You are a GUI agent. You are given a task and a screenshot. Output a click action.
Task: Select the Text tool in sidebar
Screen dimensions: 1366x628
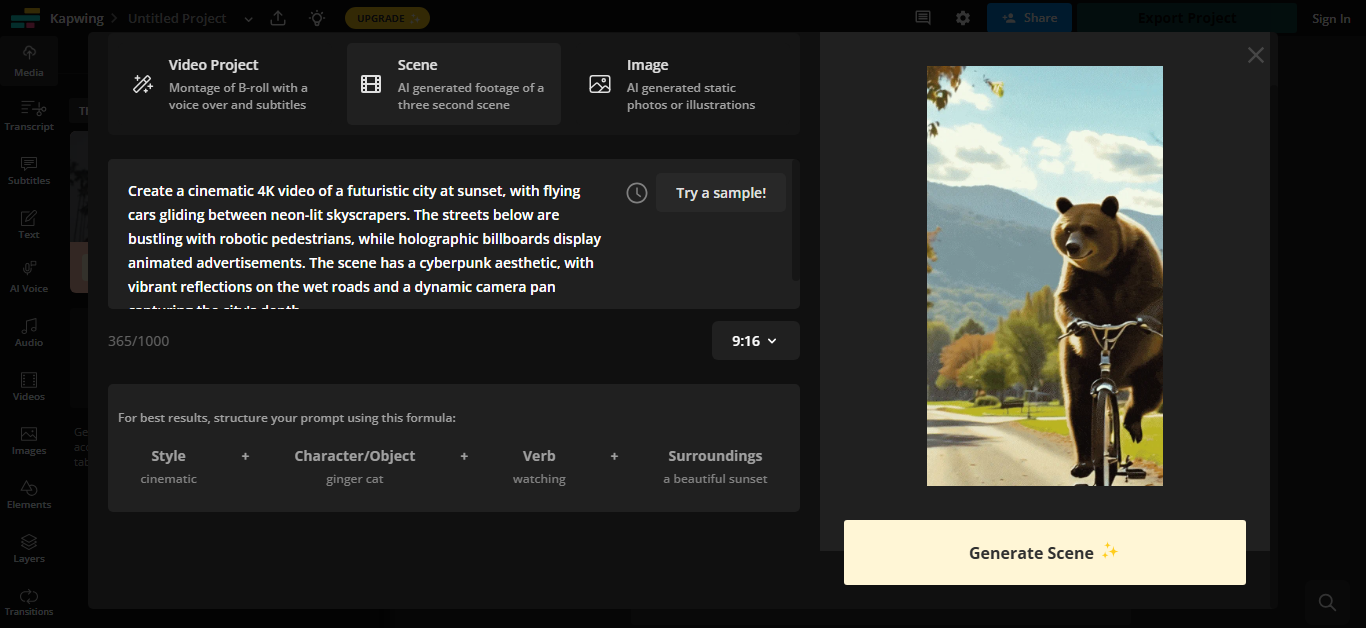29,224
